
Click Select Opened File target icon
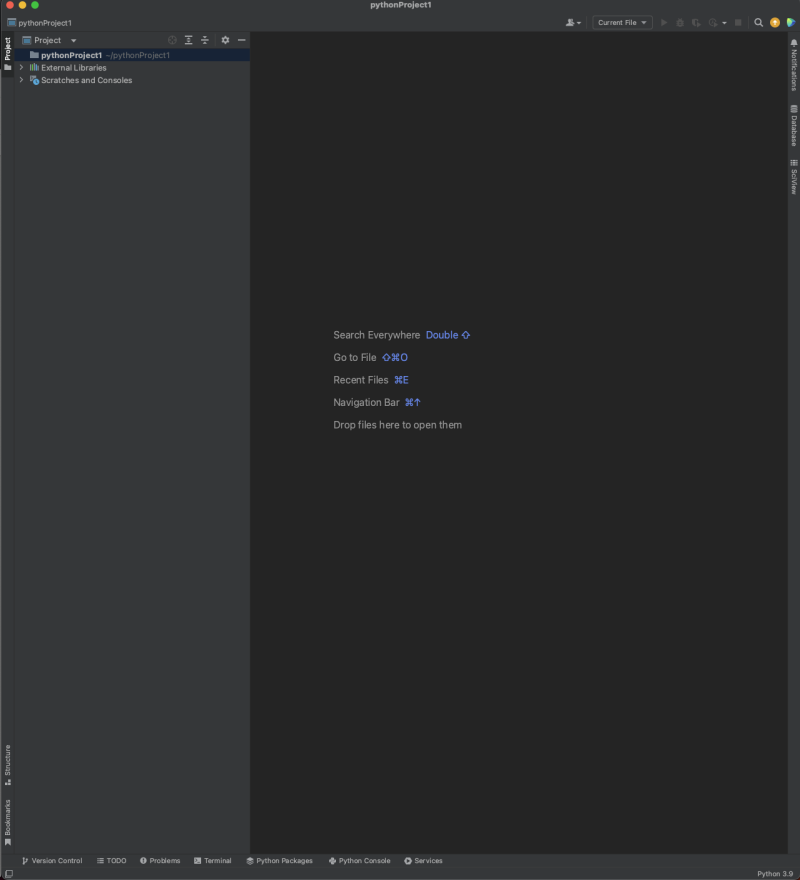pyautogui.click(x=172, y=40)
